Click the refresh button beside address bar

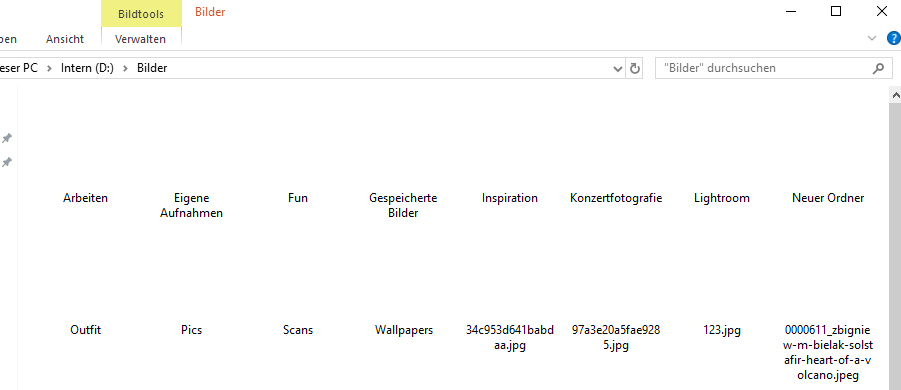(635, 68)
